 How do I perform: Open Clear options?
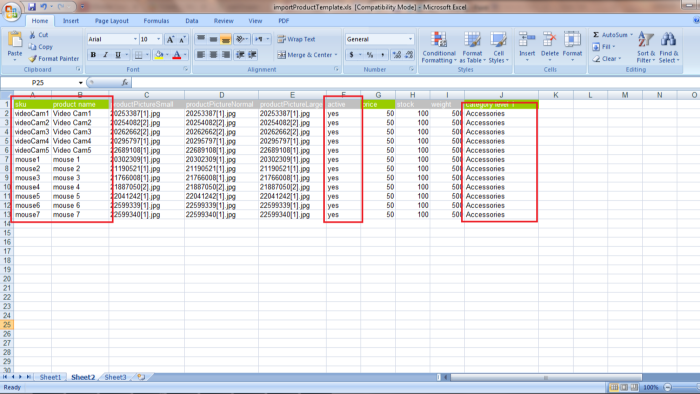[x=607, y=58]
